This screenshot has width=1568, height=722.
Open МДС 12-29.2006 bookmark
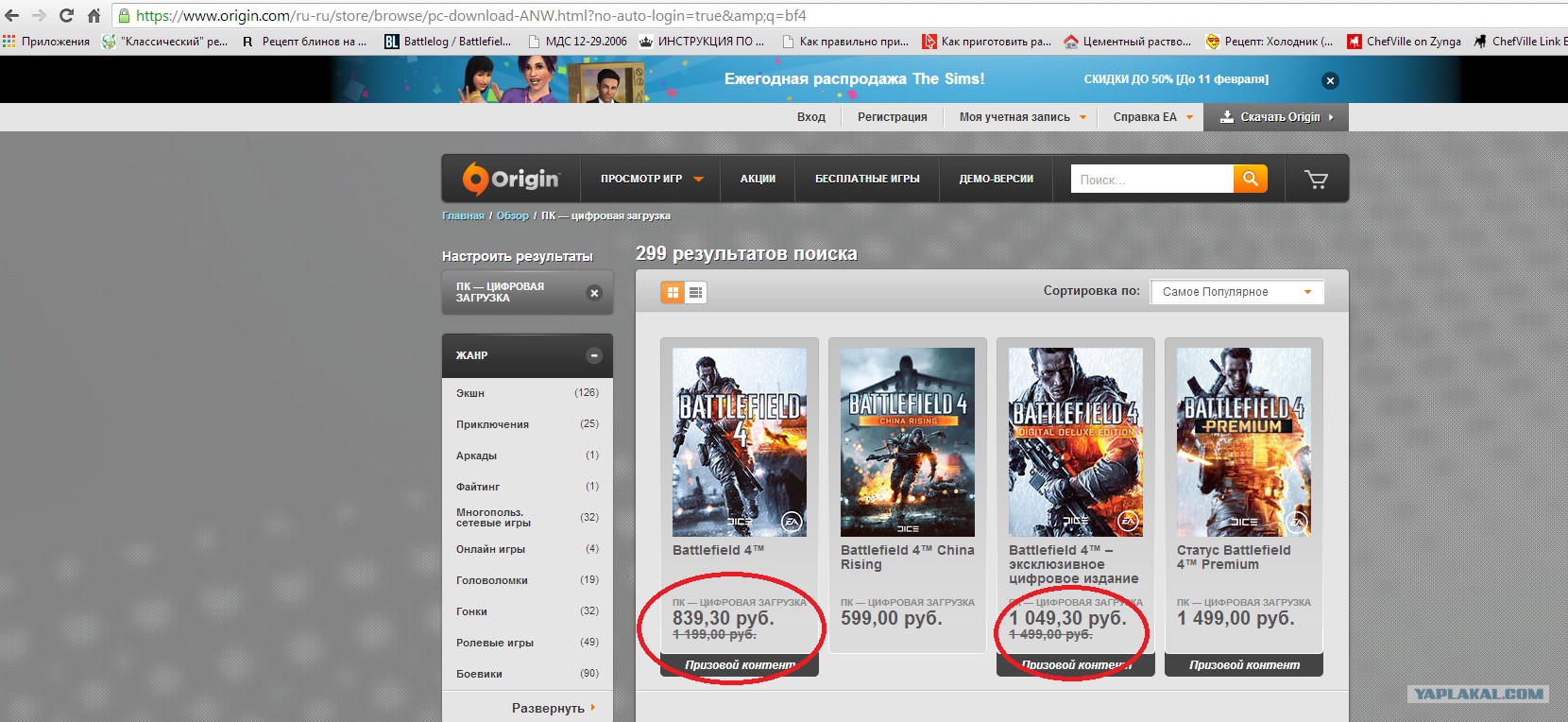tap(577, 42)
